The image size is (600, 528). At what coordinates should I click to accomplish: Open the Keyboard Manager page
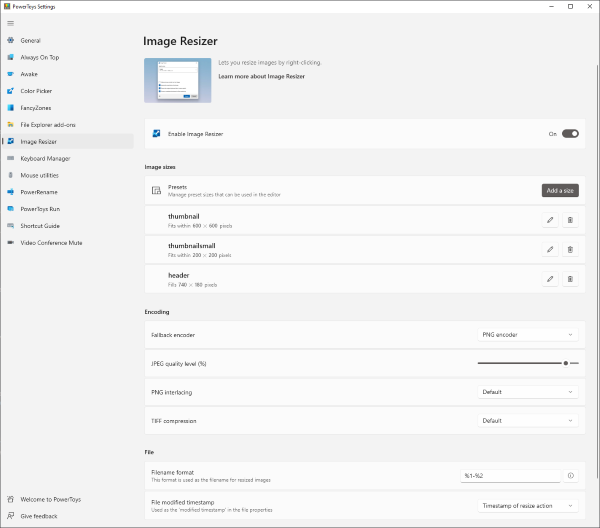tap(68, 158)
